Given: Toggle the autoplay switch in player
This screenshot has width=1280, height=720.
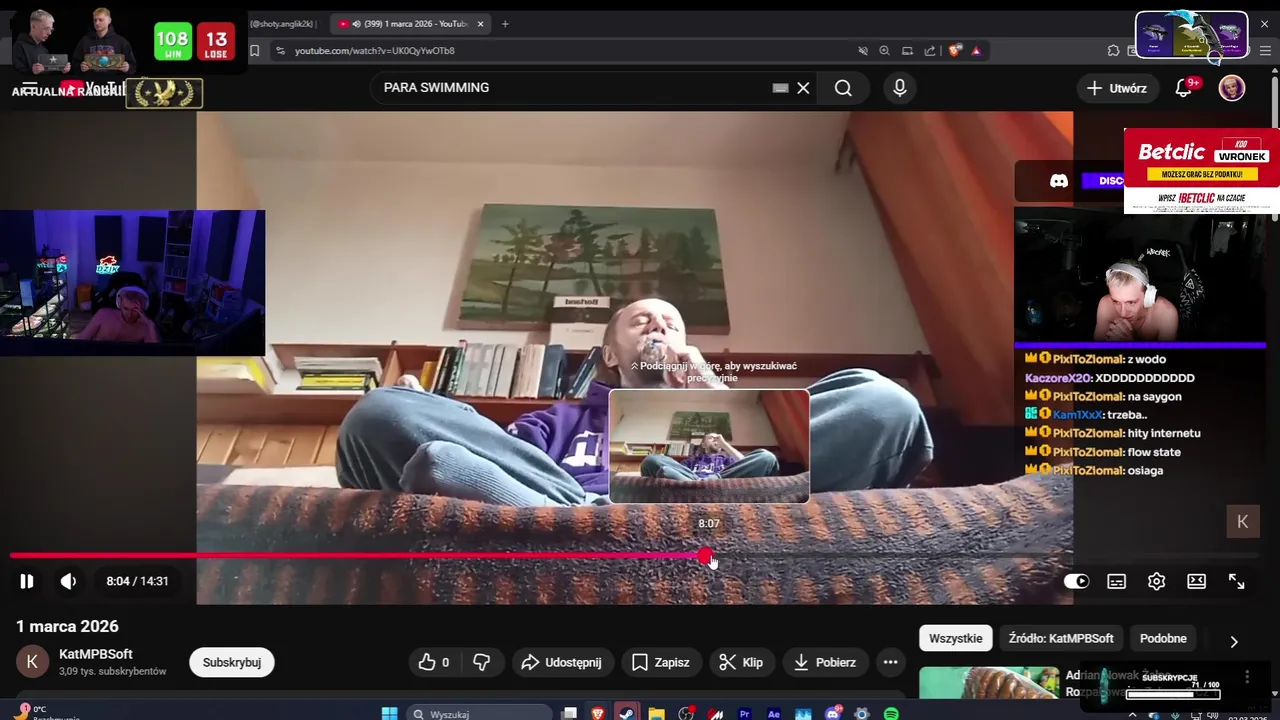Looking at the screenshot, I should (1076, 581).
